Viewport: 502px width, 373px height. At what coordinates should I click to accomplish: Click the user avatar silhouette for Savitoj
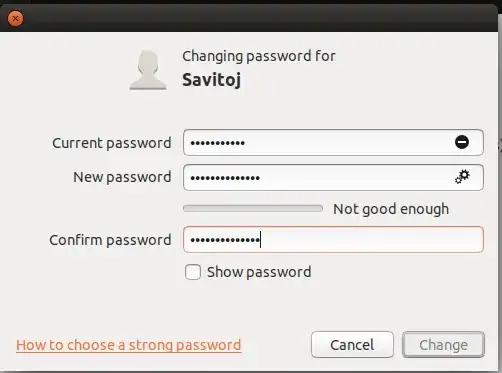point(148,70)
